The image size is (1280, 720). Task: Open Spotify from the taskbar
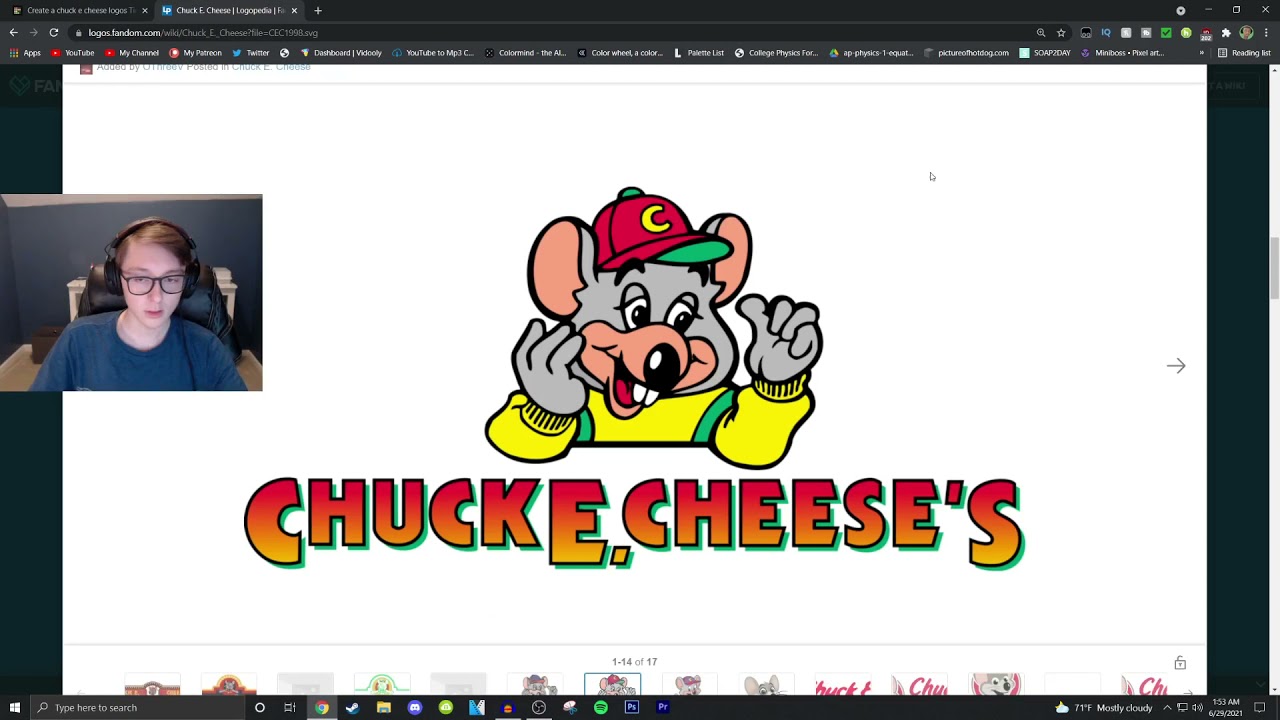600,708
